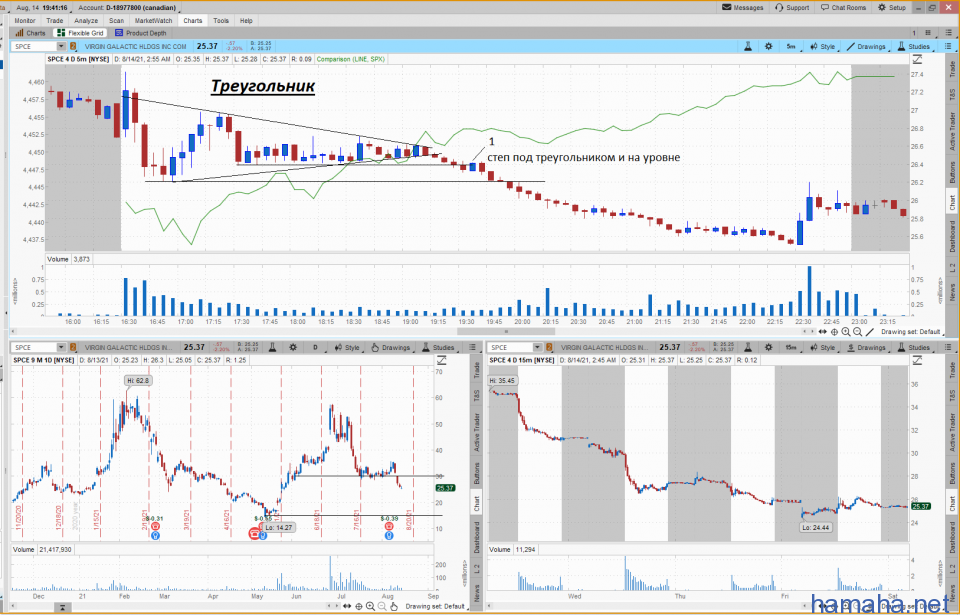Expand the symbol dropdown in the daily chart
The height and width of the screenshot is (615, 960).
(x=61, y=347)
